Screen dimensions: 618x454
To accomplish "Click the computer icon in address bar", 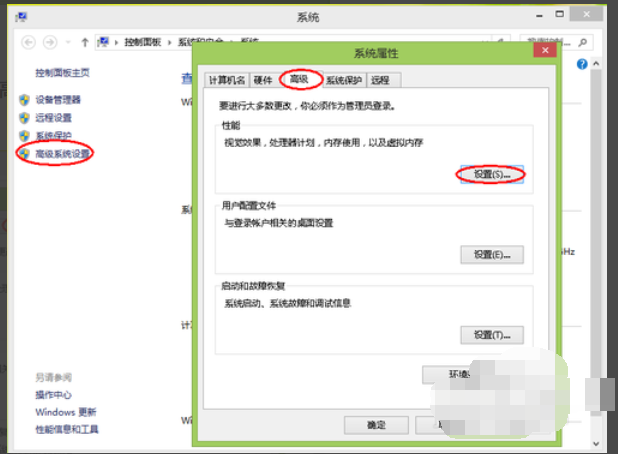I will click(103, 43).
